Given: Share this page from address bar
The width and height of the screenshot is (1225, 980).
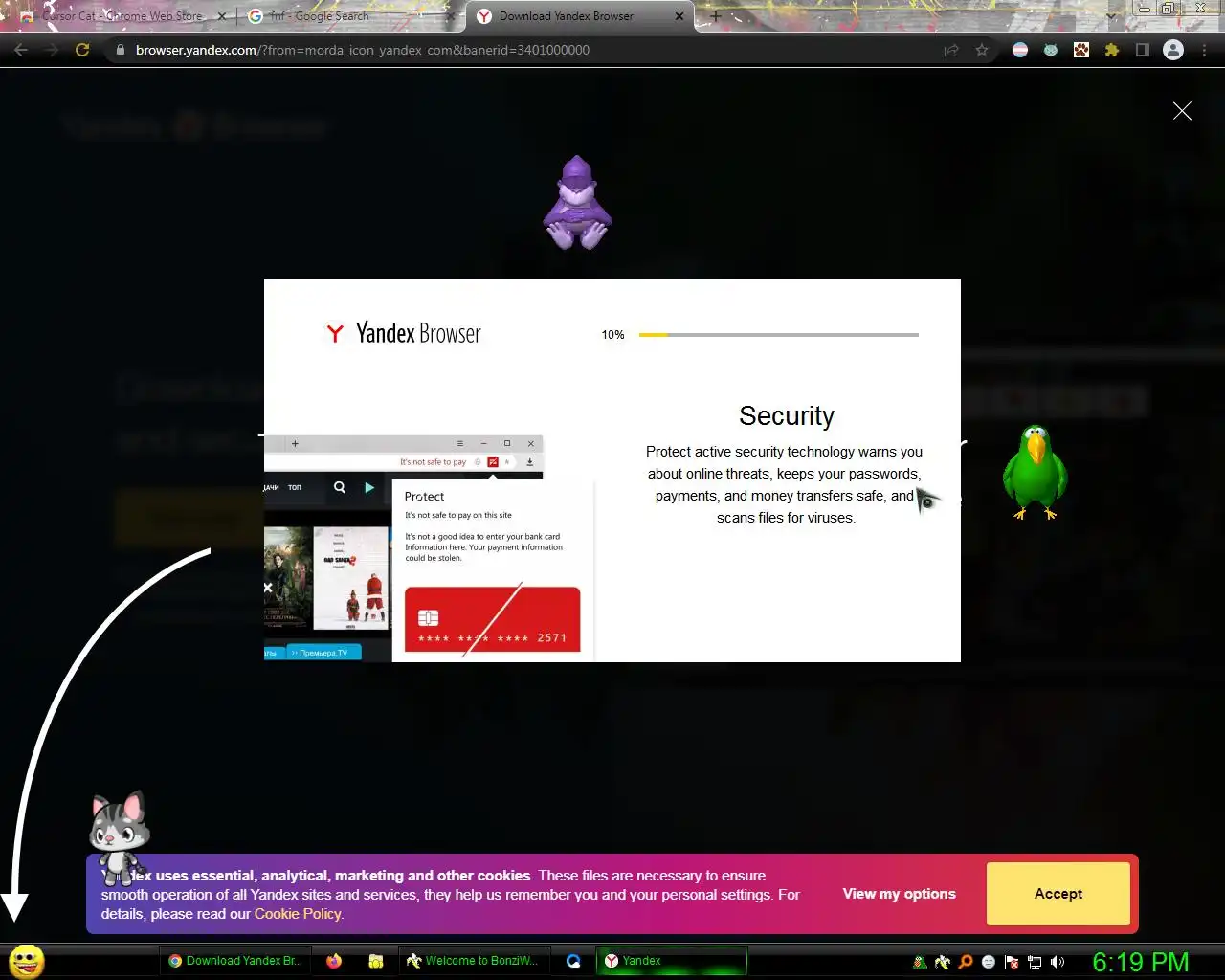Looking at the screenshot, I should [x=951, y=50].
